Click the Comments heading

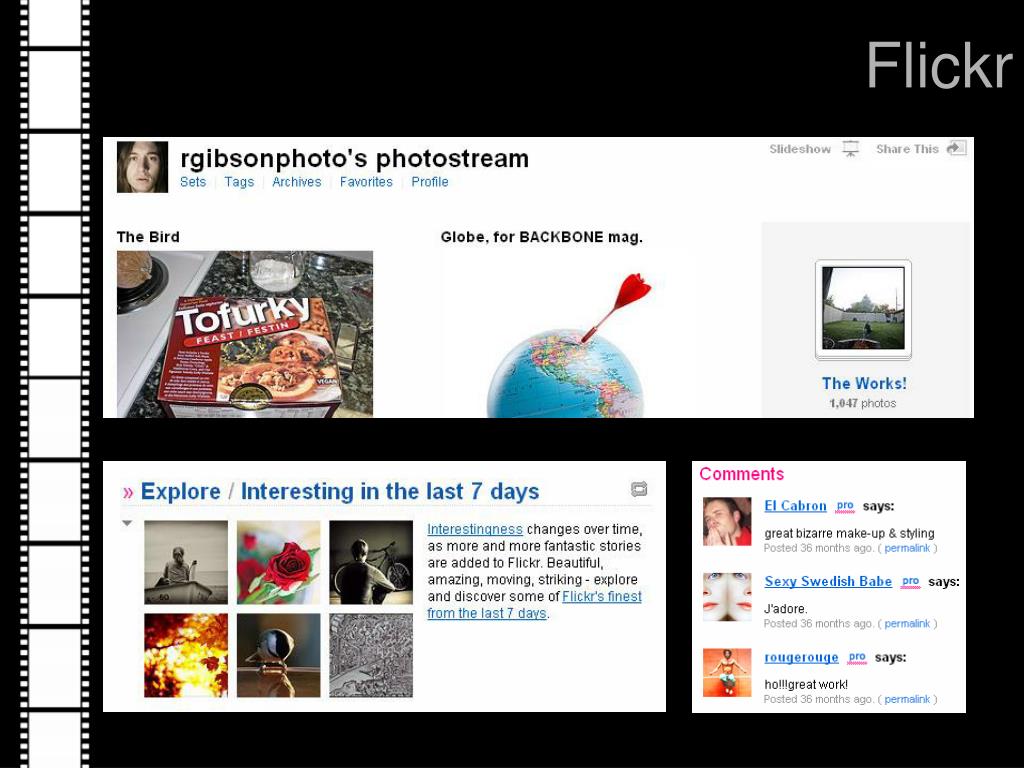741,474
